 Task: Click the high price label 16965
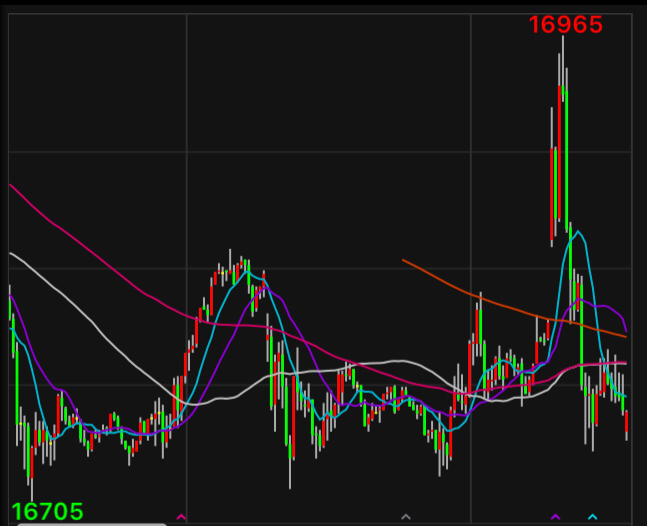tap(565, 25)
